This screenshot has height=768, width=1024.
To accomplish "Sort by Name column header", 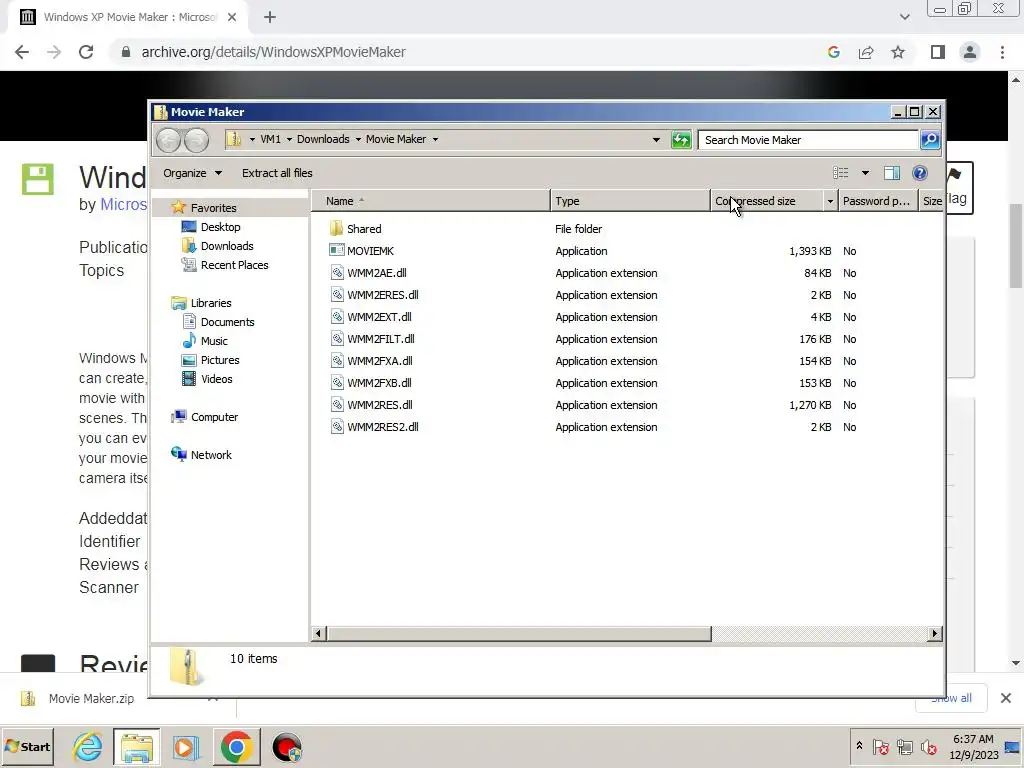I will [x=430, y=201].
